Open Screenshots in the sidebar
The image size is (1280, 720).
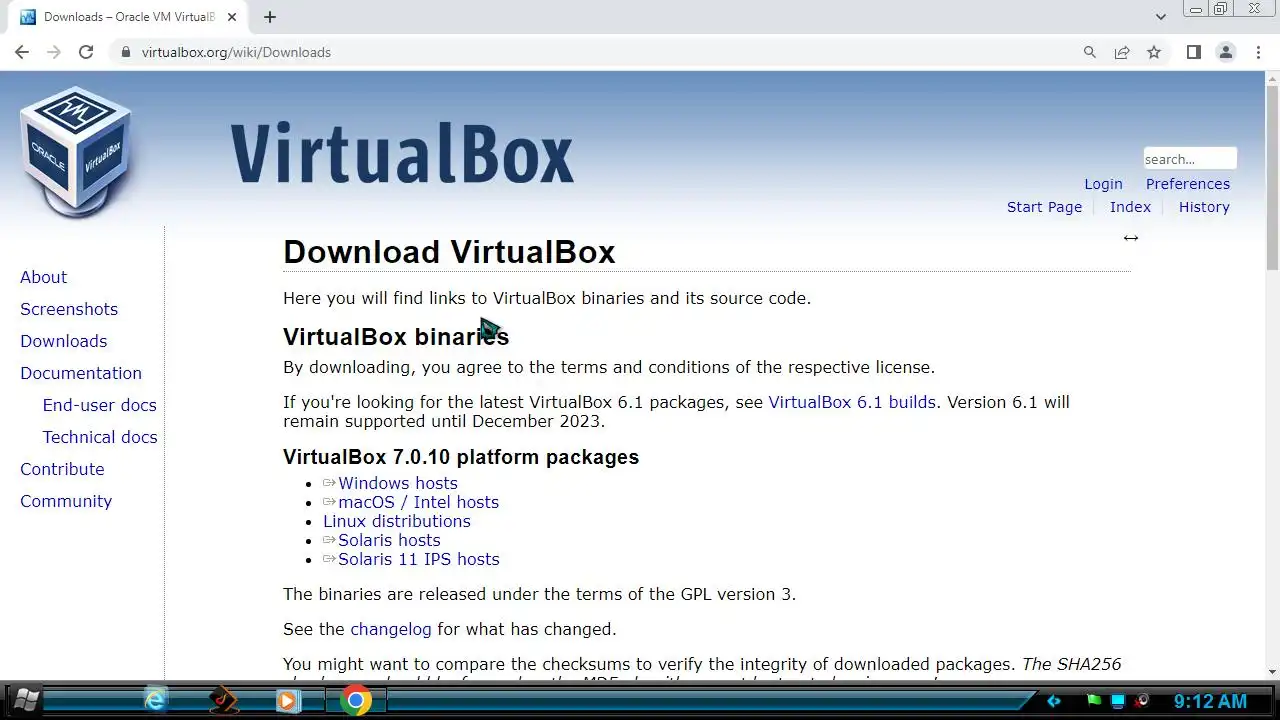click(69, 309)
